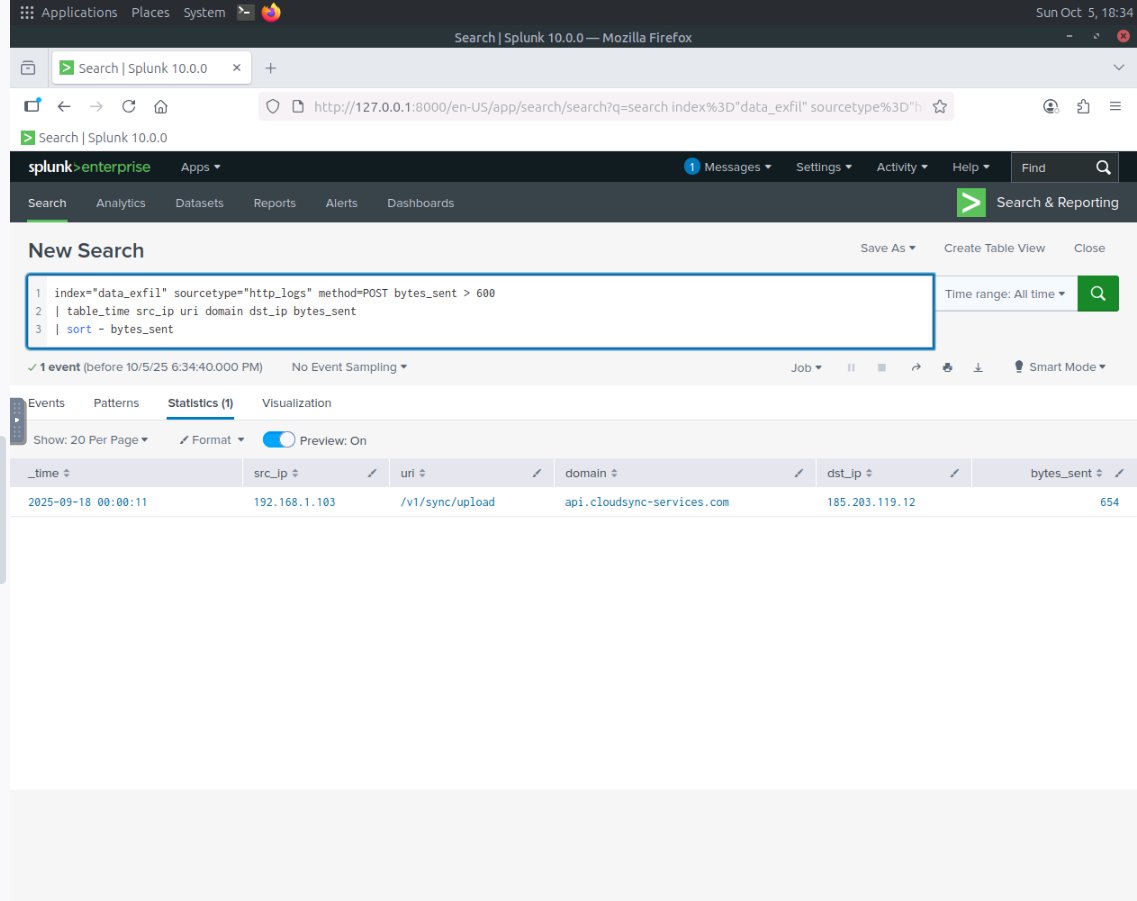Edit the dst_ip column pencil icon
Image resolution: width=1137 pixels, height=901 pixels.
coord(954,473)
